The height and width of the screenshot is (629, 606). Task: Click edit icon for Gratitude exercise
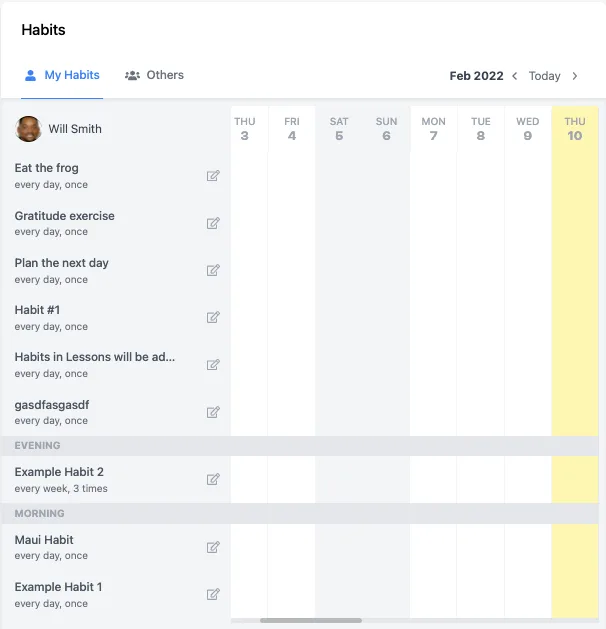point(213,223)
